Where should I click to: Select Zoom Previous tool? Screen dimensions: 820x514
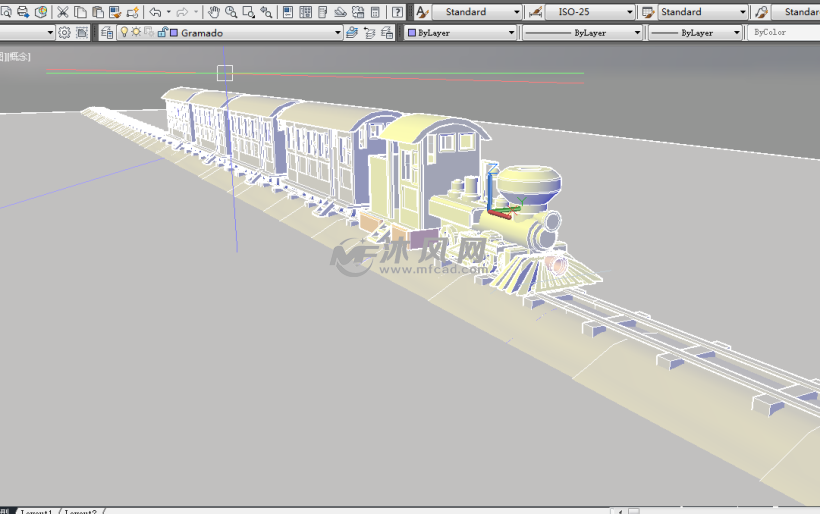click(x=266, y=12)
